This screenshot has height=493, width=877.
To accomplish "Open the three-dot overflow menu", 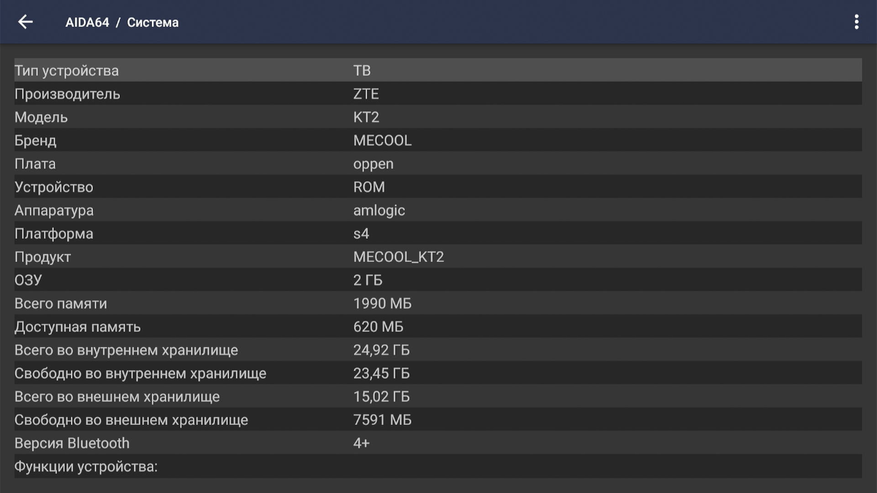I will [x=856, y=22].
